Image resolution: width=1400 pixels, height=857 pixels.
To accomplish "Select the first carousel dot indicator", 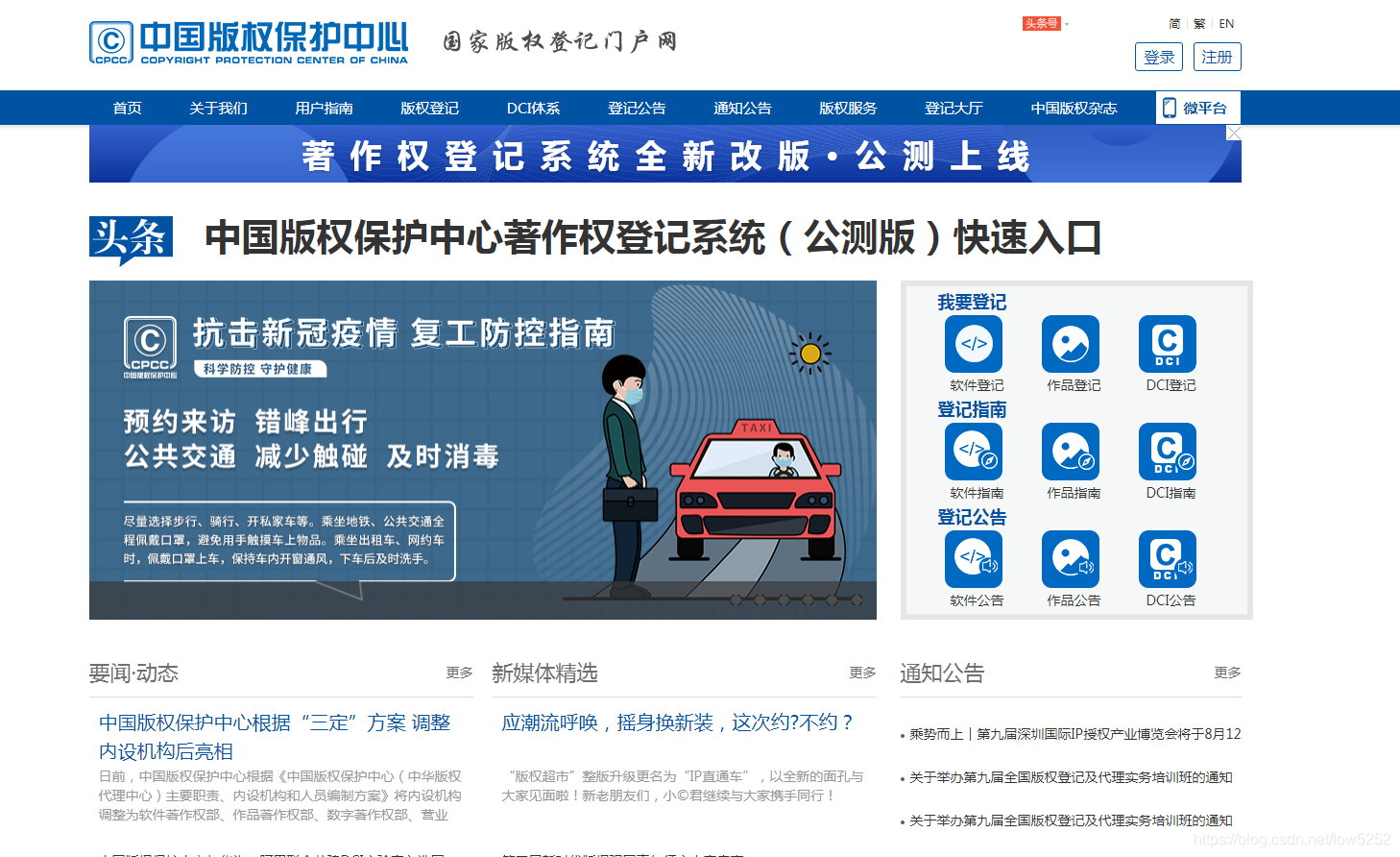I will [x=736, y=600].
